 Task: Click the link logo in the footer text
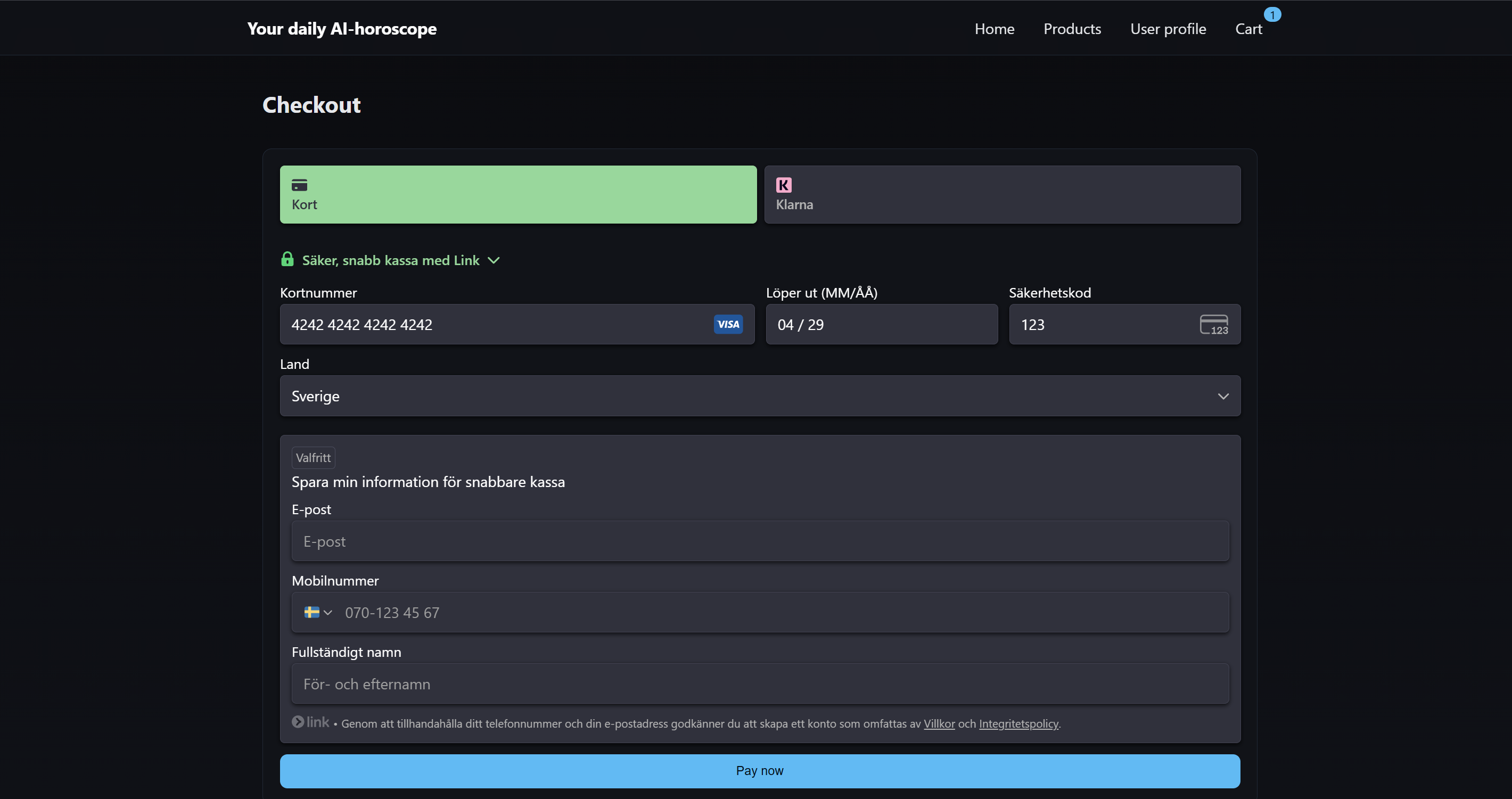311,722
